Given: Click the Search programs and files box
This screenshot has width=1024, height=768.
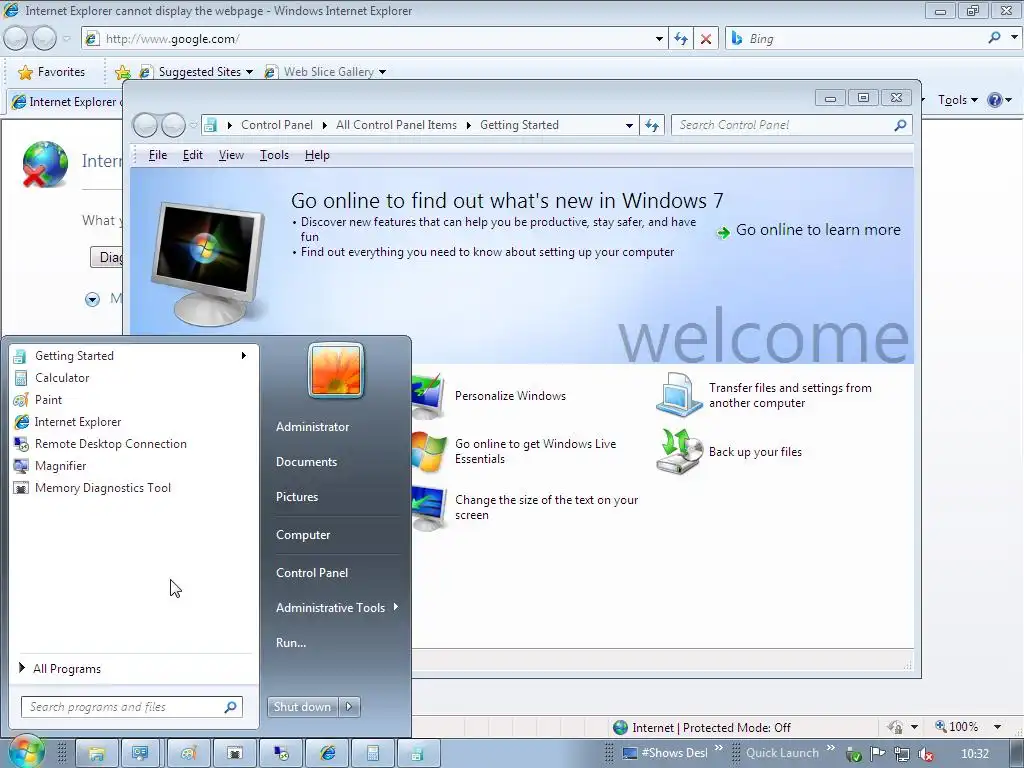Looking at the screenshot, I should [132, 707].
